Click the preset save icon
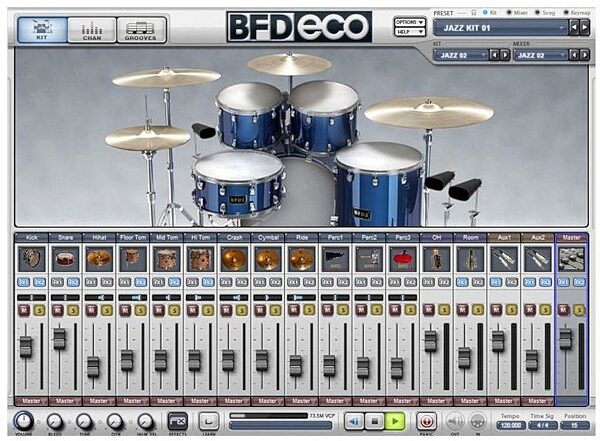 tap(474, 13)
